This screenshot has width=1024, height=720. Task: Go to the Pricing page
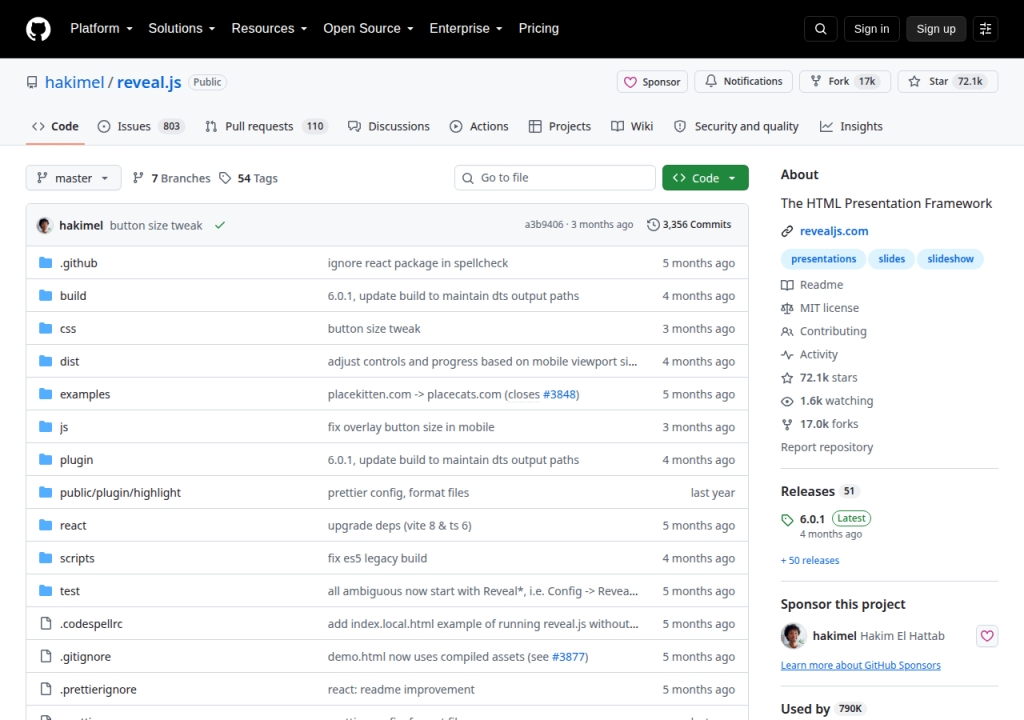(x=539, y=29)
